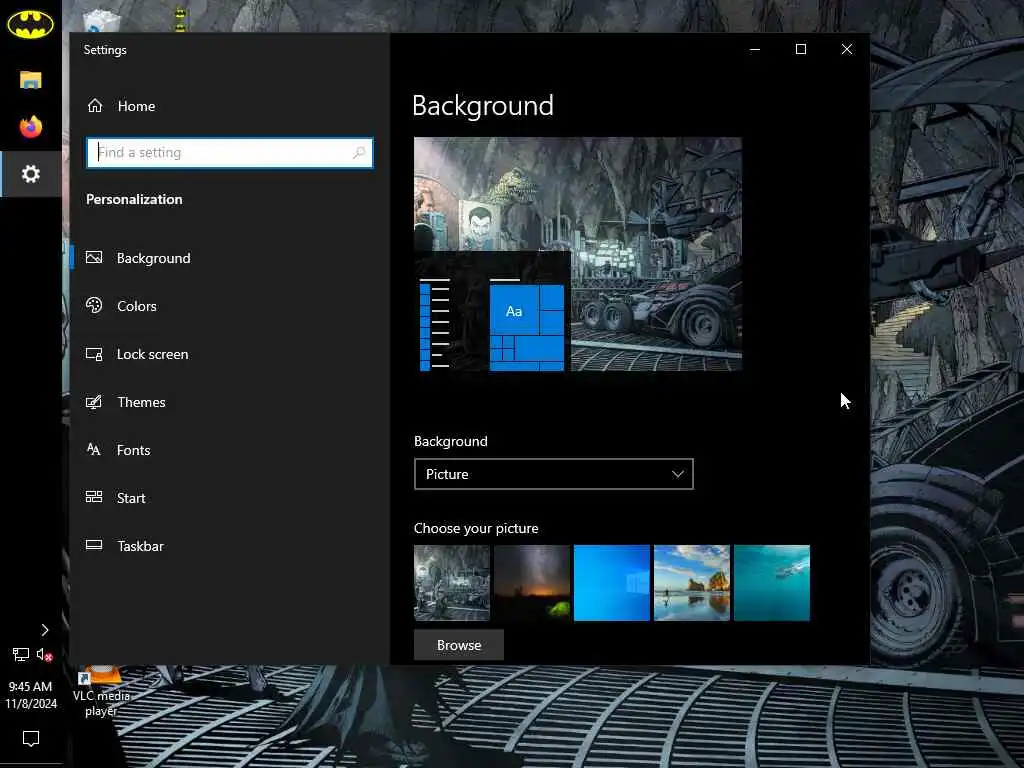Open the network icon in system tray

pyautogui.click(x=20, y=654)
